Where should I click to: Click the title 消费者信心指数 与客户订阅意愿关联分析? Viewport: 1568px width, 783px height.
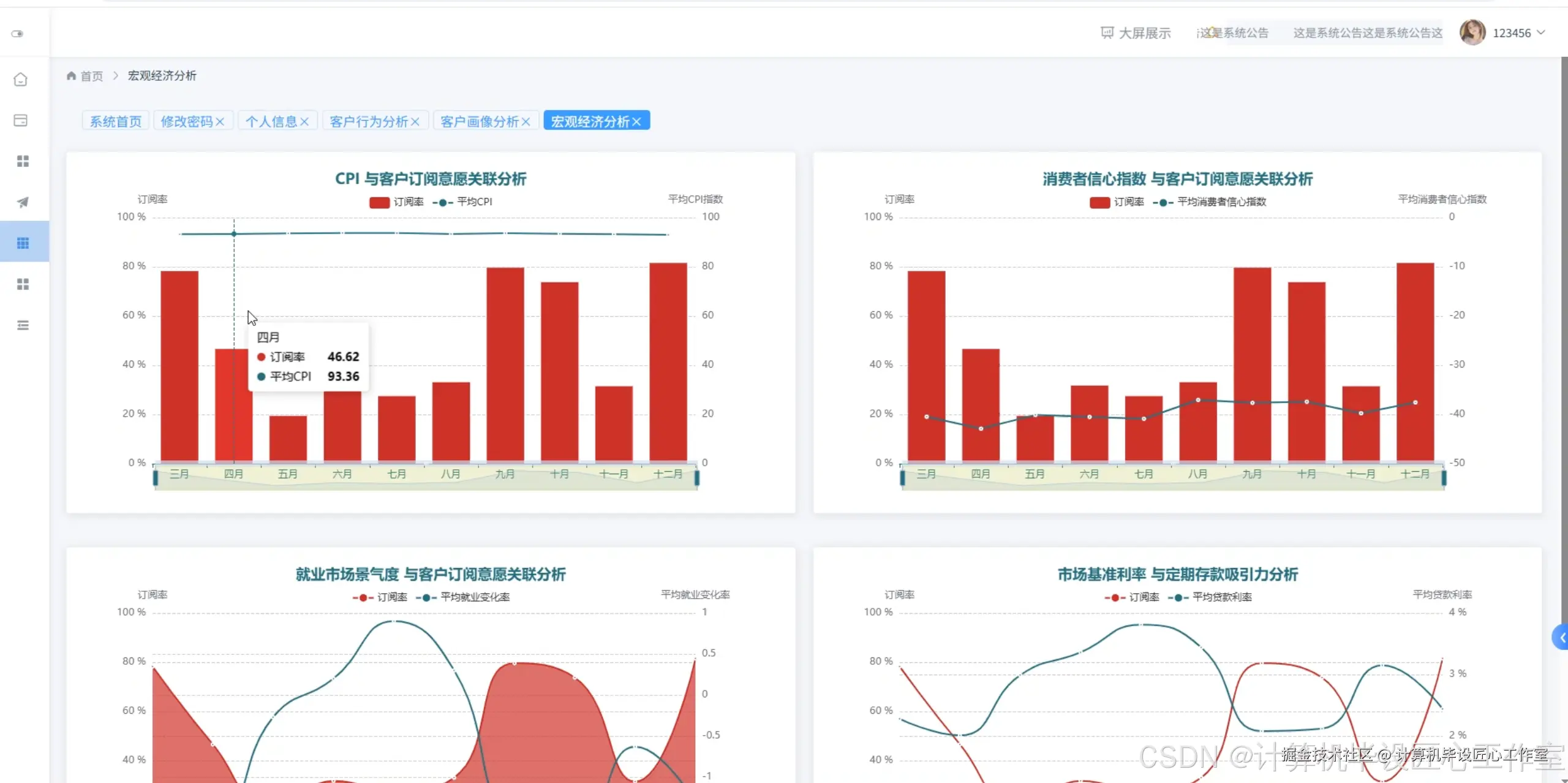coord(1177,179)
